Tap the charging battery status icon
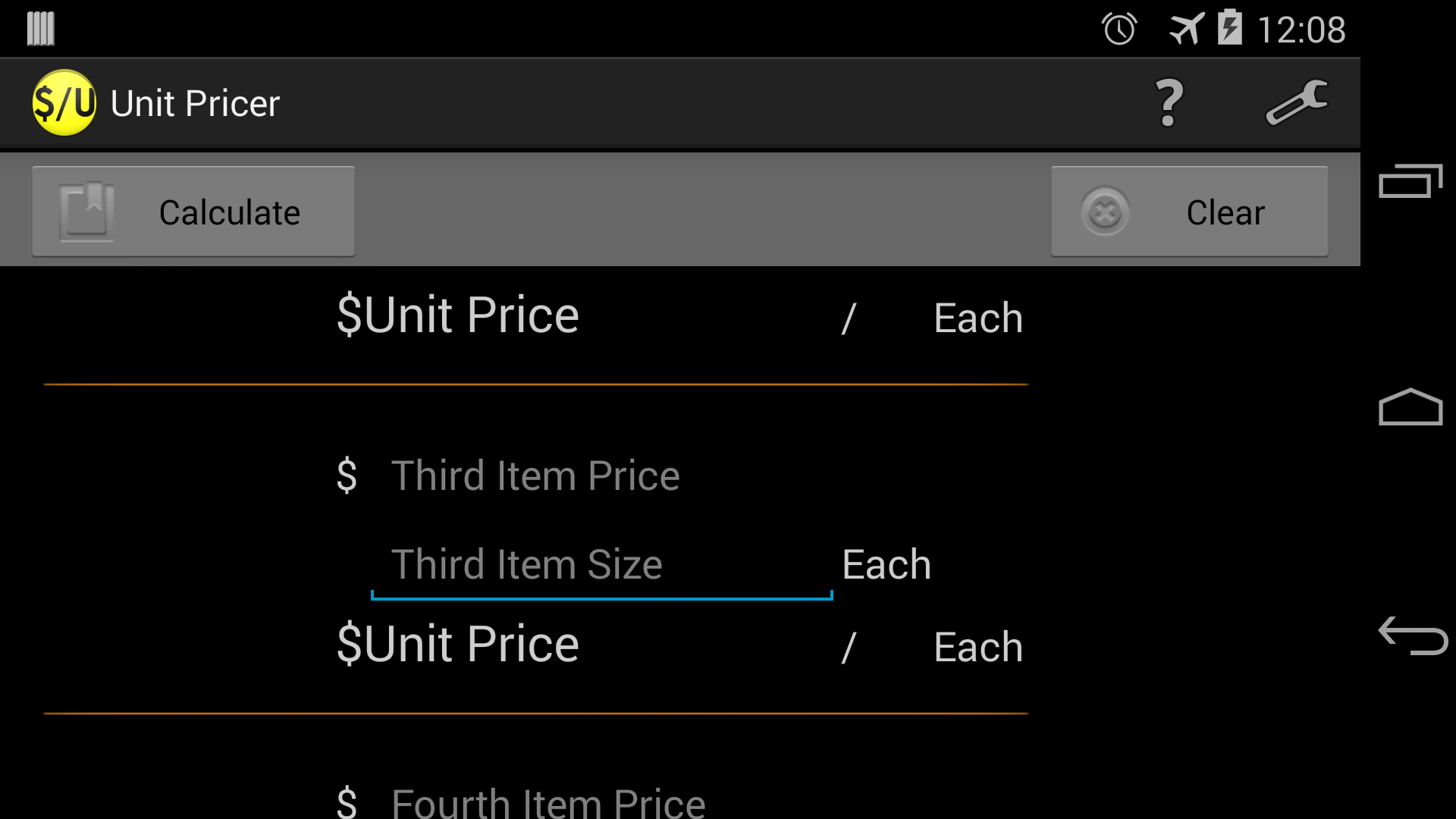Image resolution: width=1456 pixels, height=819 pixels. 1230,27
